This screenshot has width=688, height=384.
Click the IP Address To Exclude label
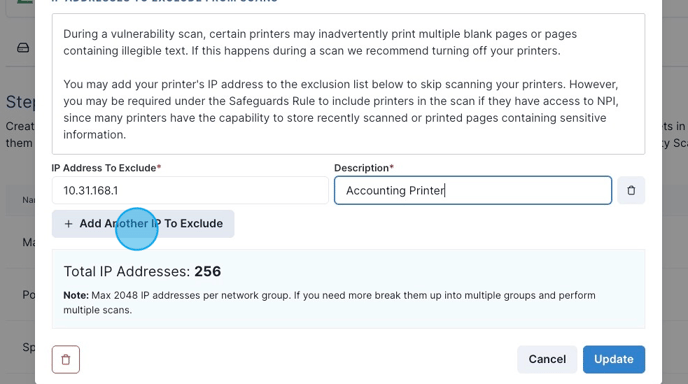click(x=106, y=168)
